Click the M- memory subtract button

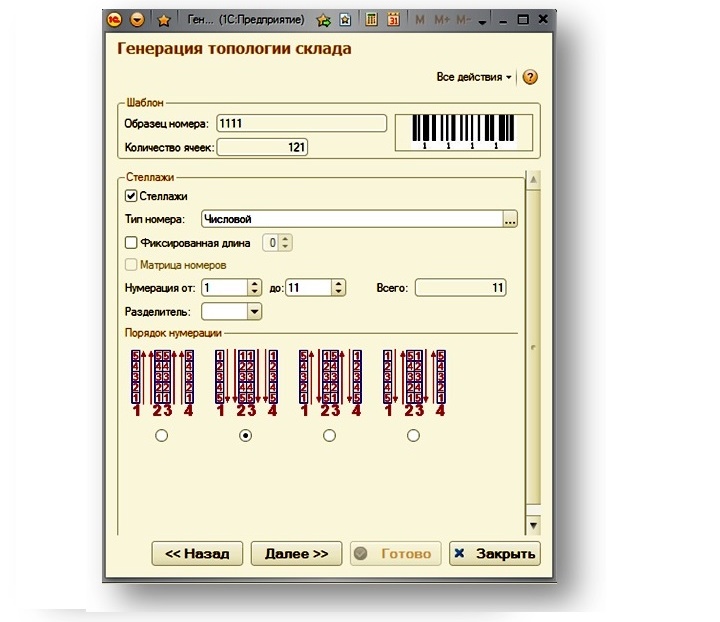coord(463,20)
